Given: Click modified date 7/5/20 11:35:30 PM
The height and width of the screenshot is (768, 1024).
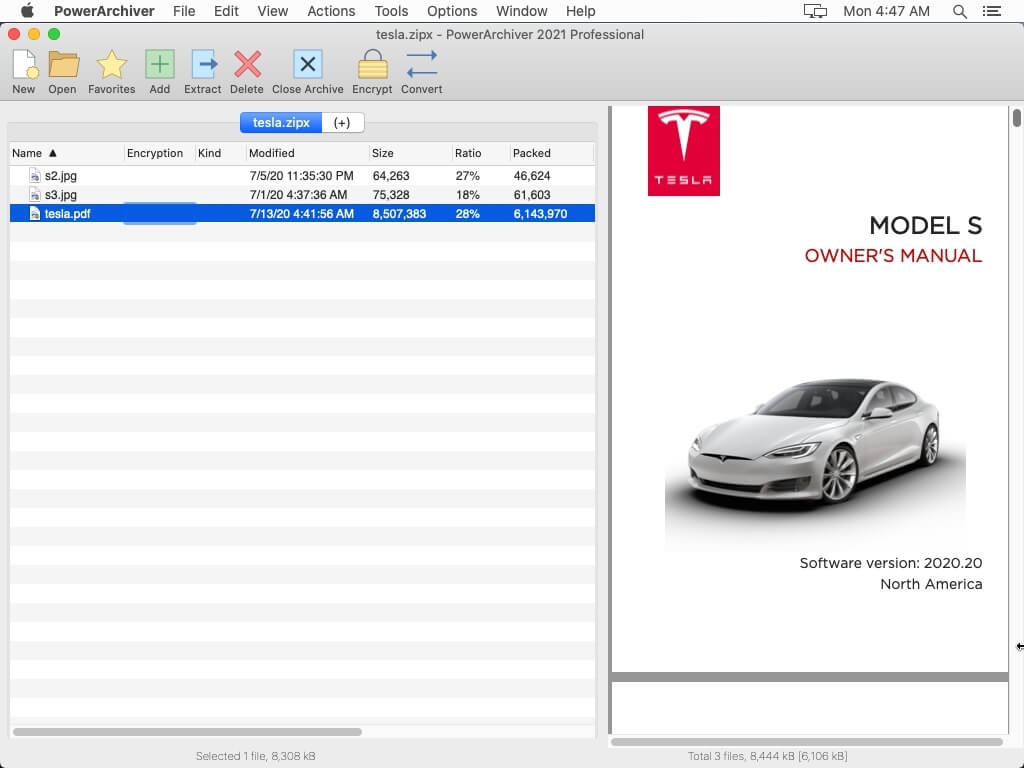Looking at the screenshot, I should (302, 176).
